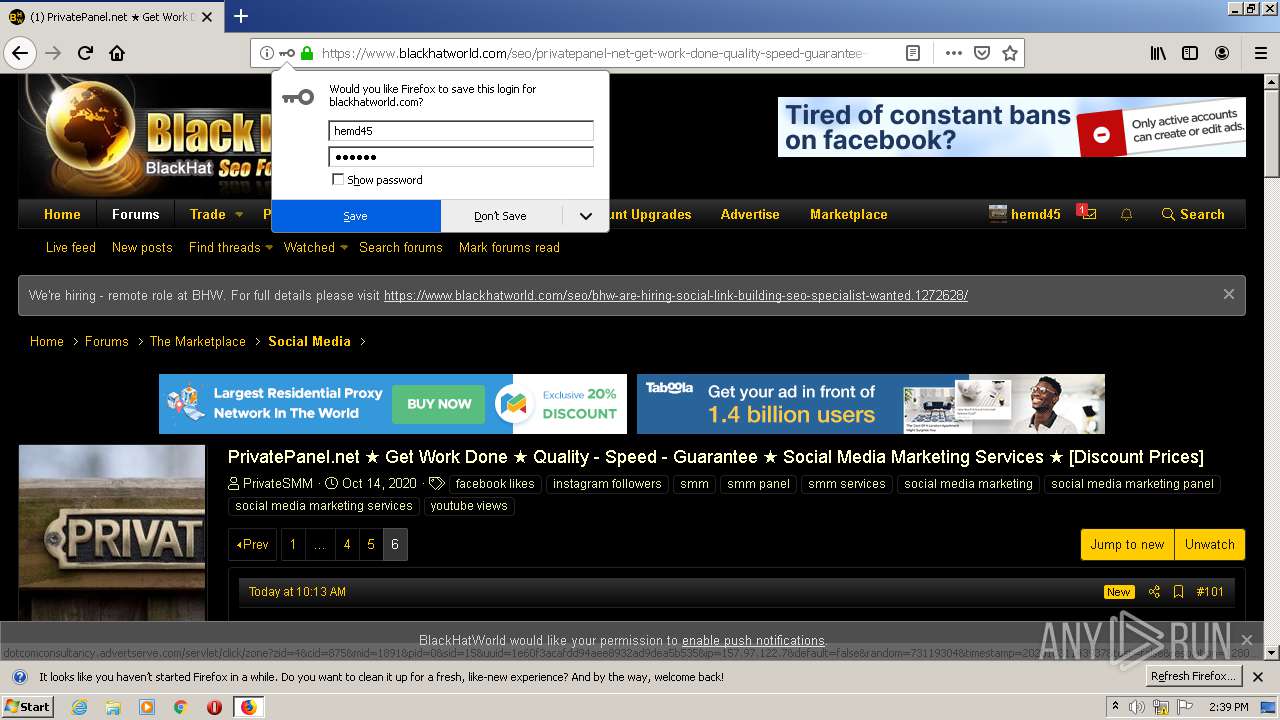Open a new tab with plus button

pos(241,16)
